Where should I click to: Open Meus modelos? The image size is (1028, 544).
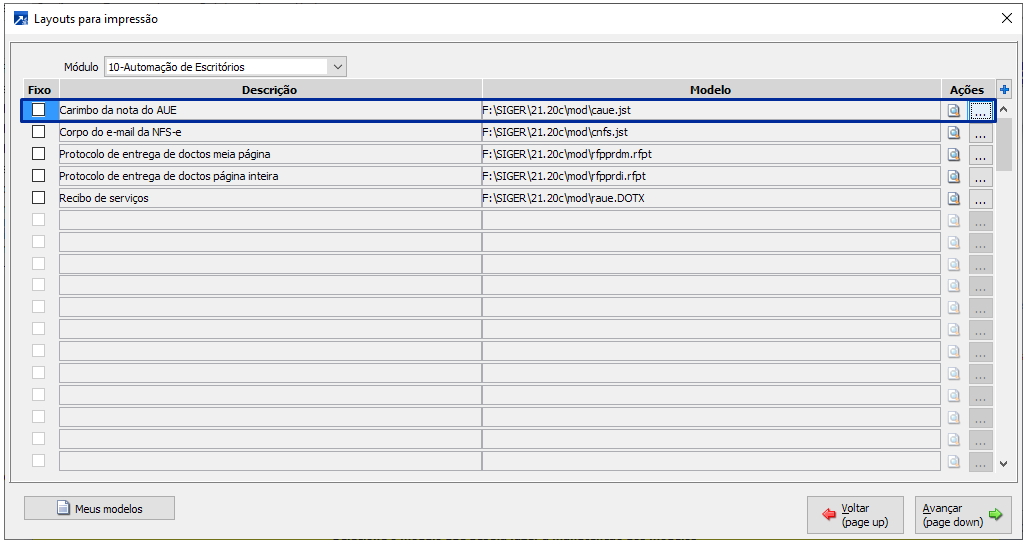(x=100, y=509)
